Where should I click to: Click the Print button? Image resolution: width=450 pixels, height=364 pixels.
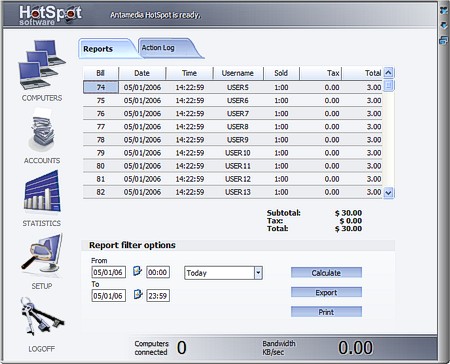(326, 312)
